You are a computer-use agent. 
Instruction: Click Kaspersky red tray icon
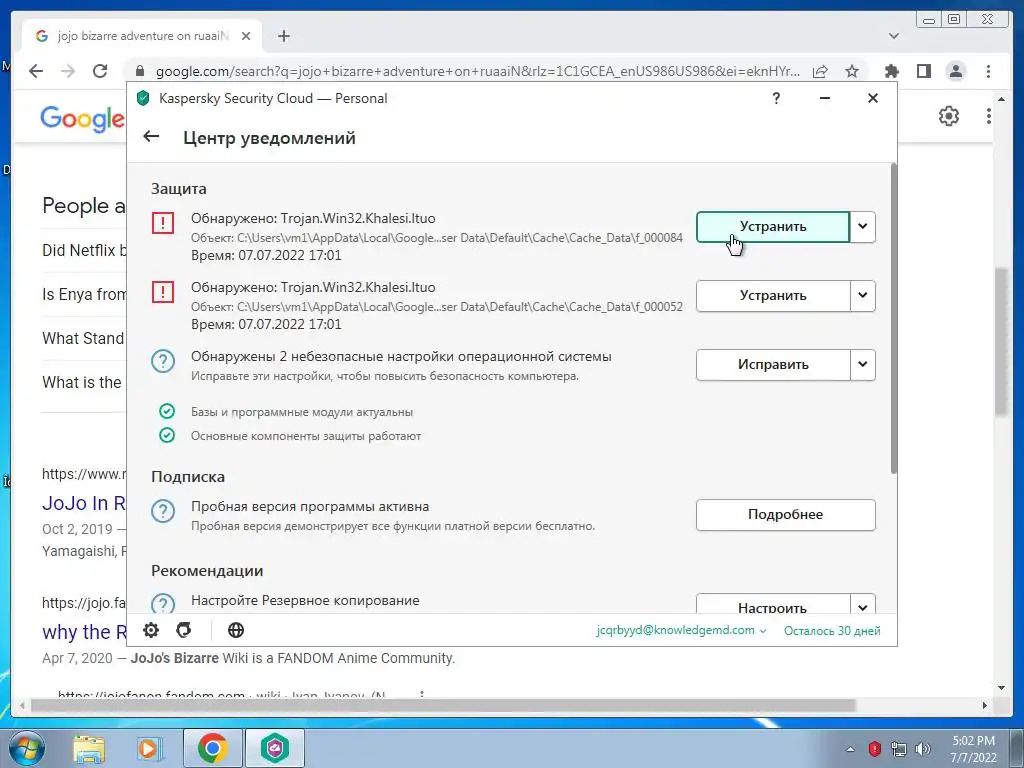pyautogui.click(x=874, y=748)
